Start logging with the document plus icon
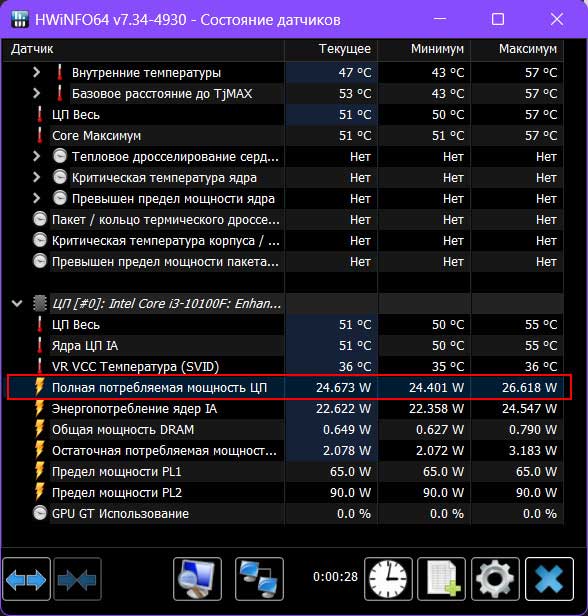Image resolution: width=588 pixels, height=616 pixels. pyautogui.click(x=441, y=579)
